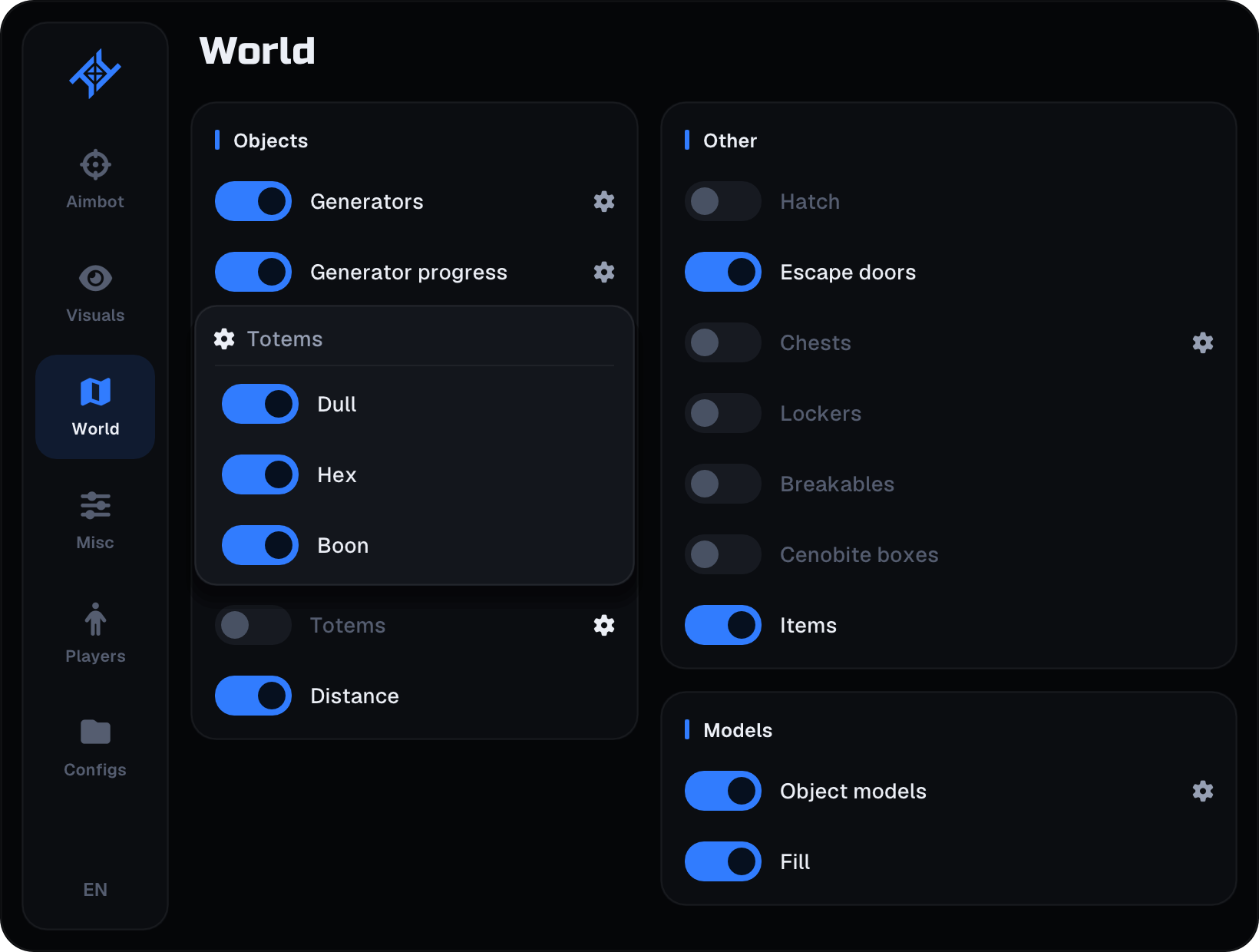Open the Configs folder tab
The width and height of the screenshot is (1259, 952).
point(95,748)
